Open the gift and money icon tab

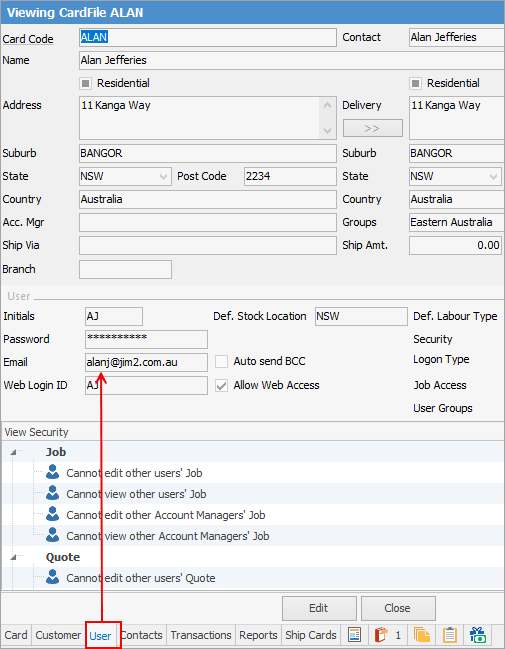(x=478, y=635)
